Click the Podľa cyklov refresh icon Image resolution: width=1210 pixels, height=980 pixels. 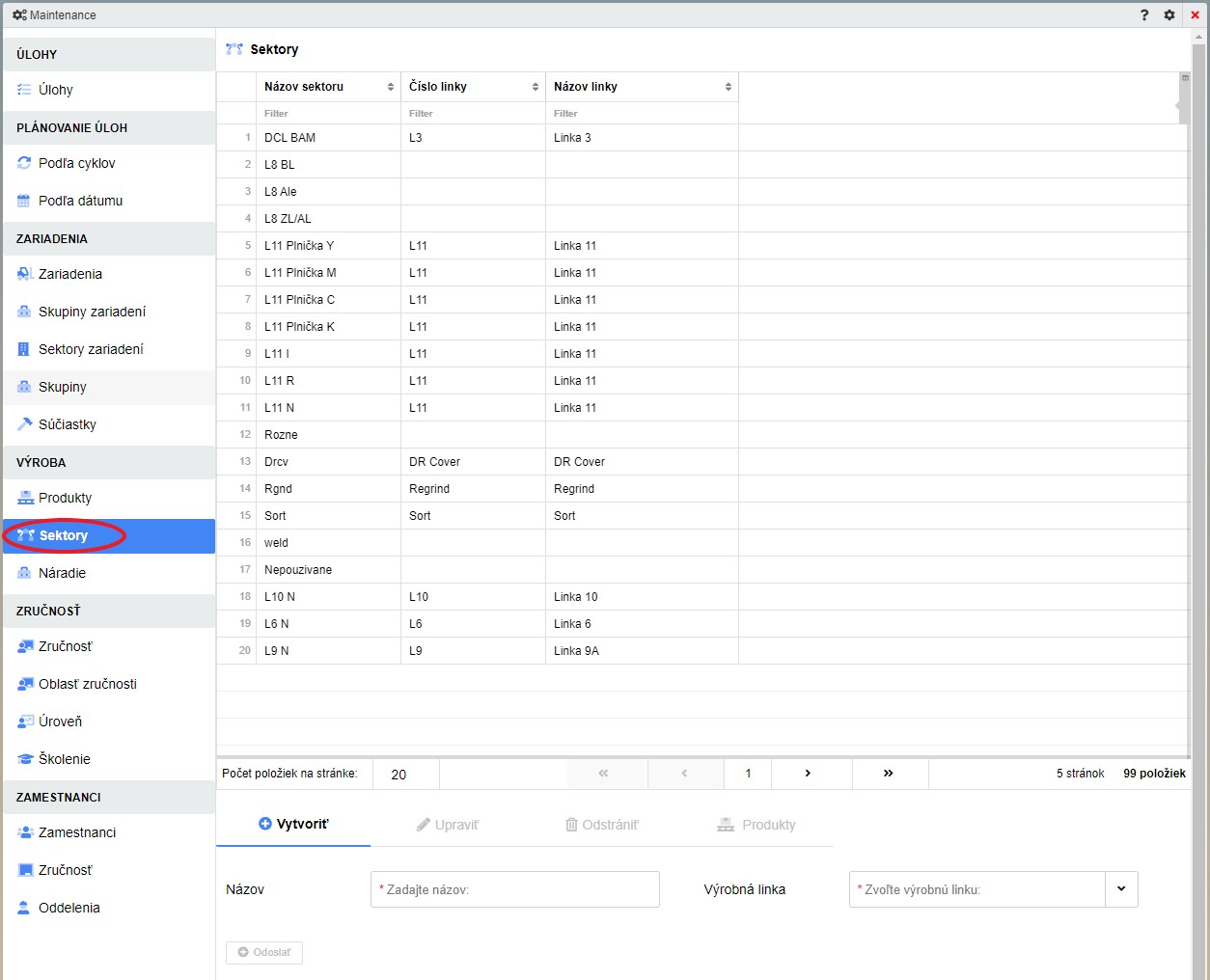(25, 163)
